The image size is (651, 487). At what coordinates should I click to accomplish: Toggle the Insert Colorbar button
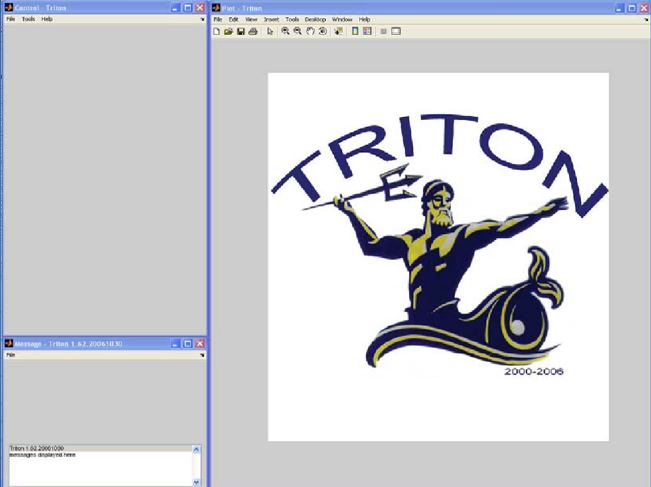(x=355, y=31)
